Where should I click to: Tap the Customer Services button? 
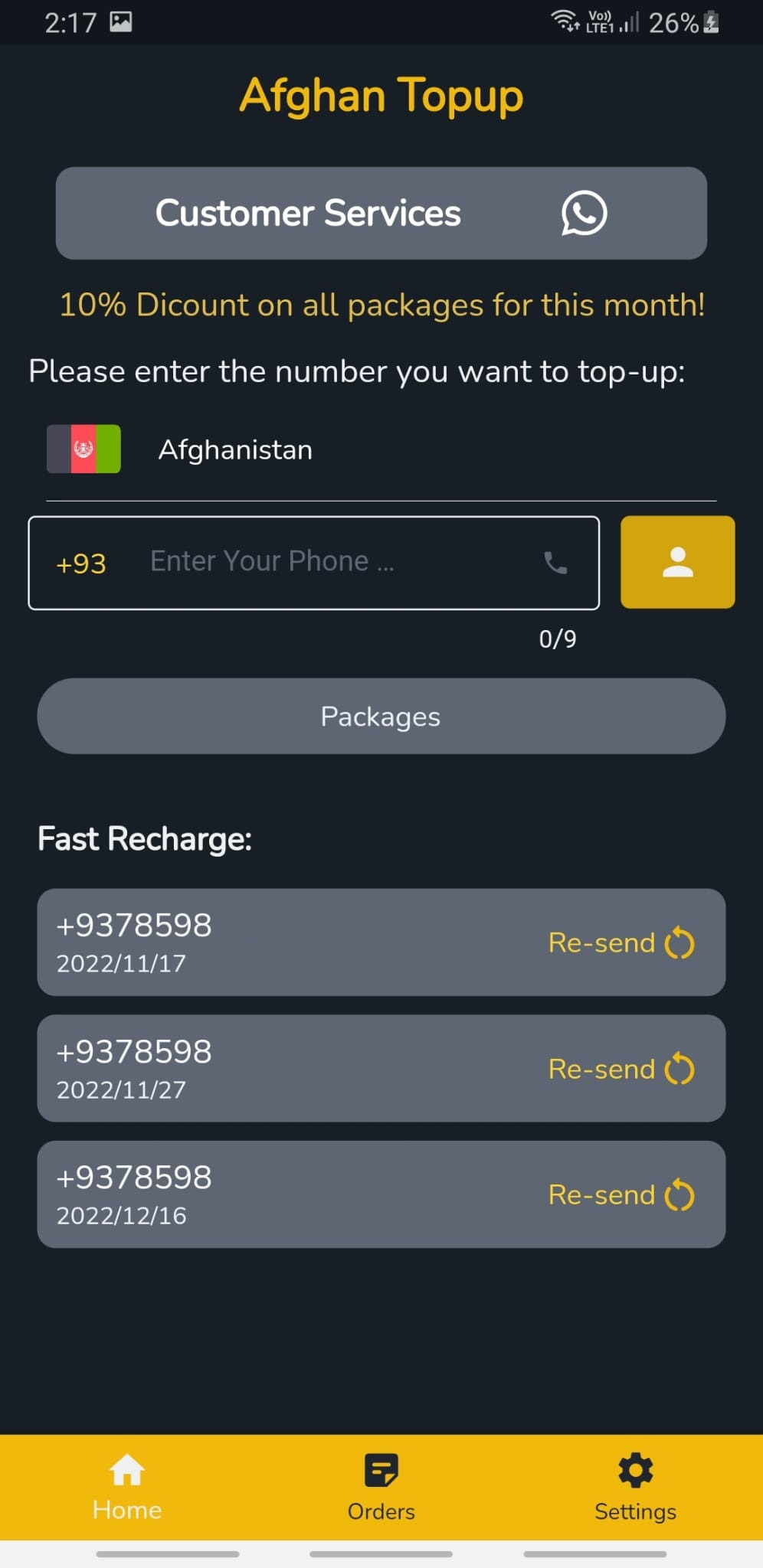(381, 213)
